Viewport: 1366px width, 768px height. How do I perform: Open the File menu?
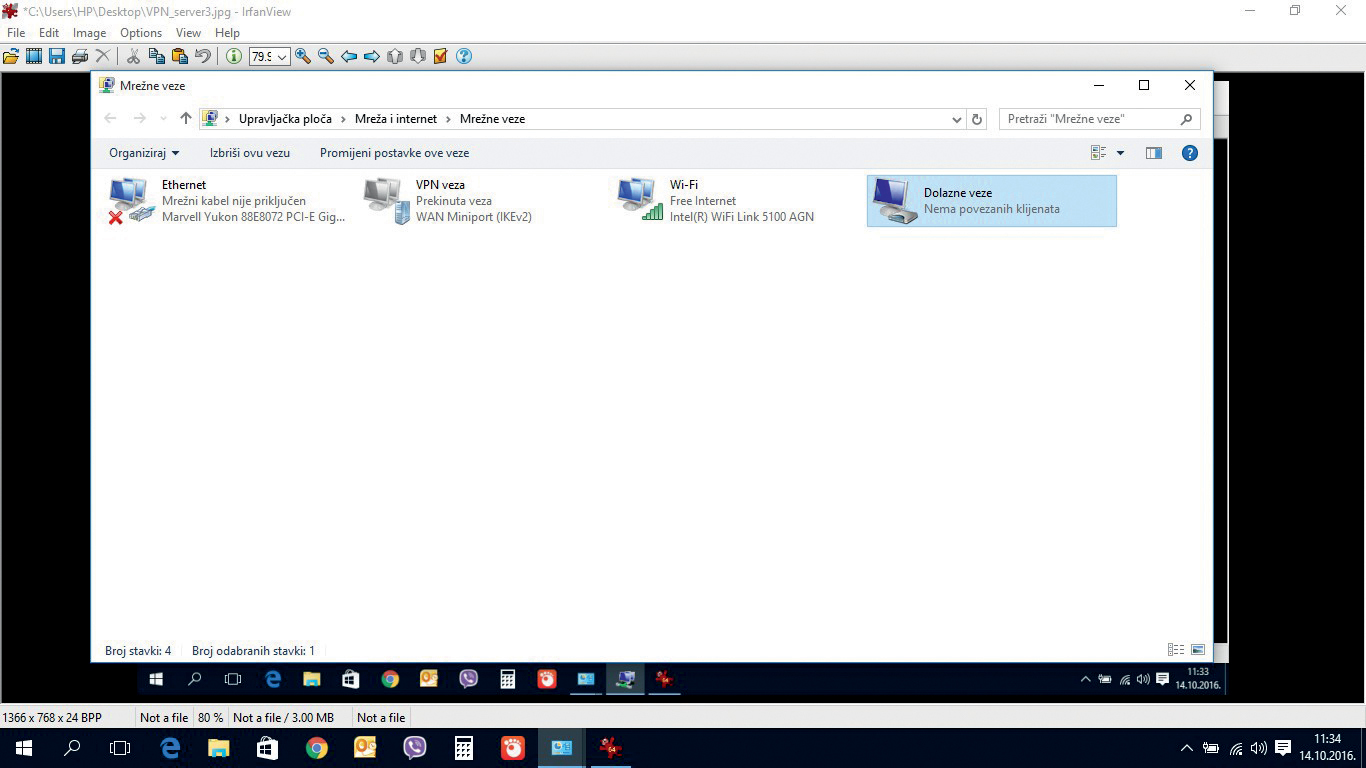point(16,33)
